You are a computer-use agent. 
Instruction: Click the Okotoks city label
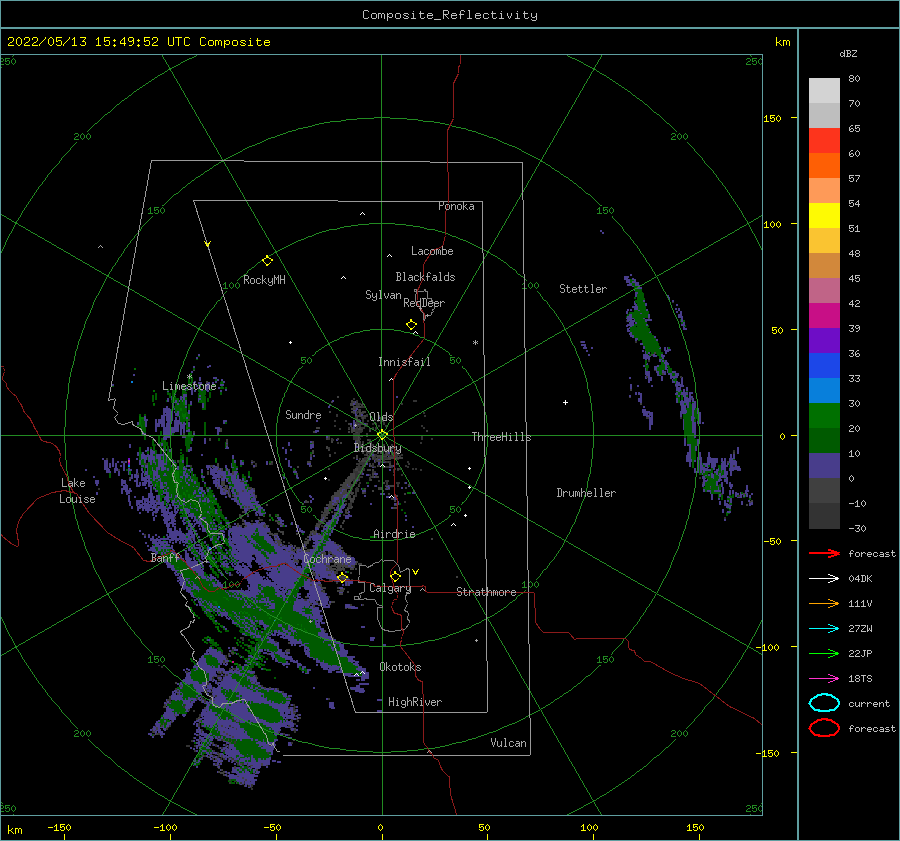[x=400, y=667]
